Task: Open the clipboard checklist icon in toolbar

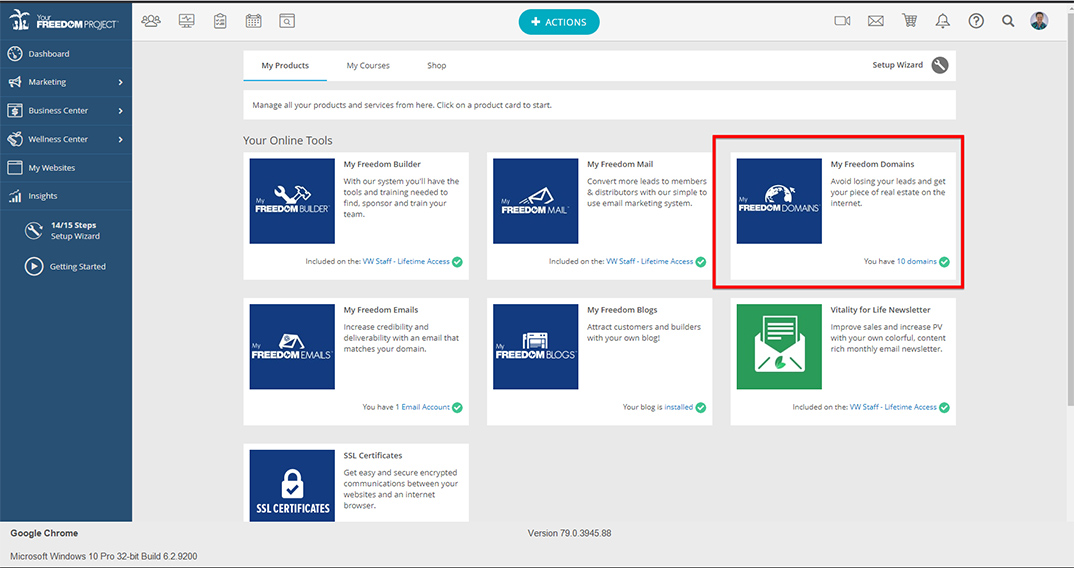Action: [x=220, y=21]
